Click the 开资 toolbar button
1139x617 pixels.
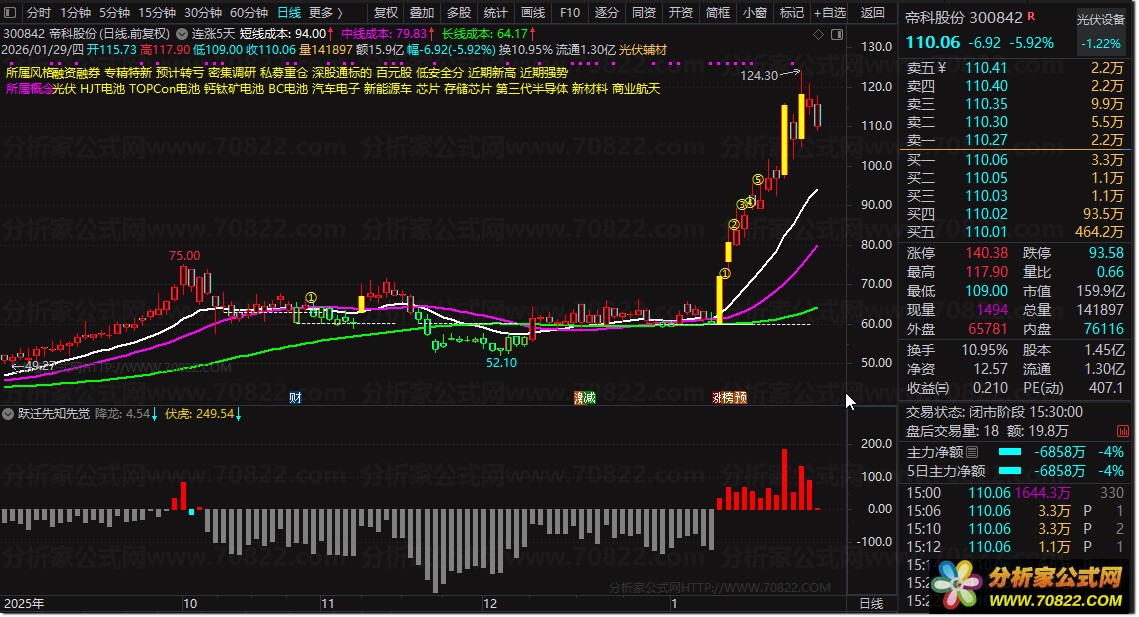pyautogui.click(x=681, y=12)
